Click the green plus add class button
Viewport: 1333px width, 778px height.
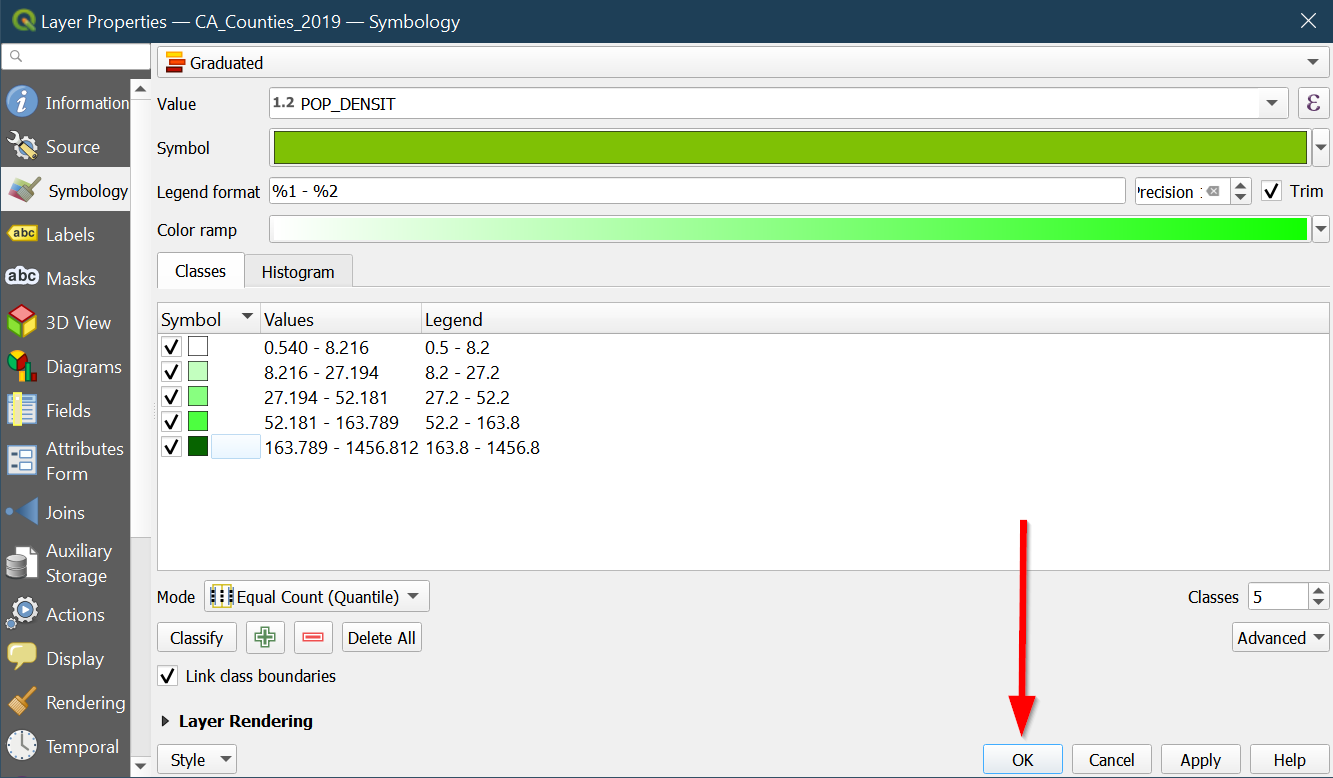click(265, 638)
